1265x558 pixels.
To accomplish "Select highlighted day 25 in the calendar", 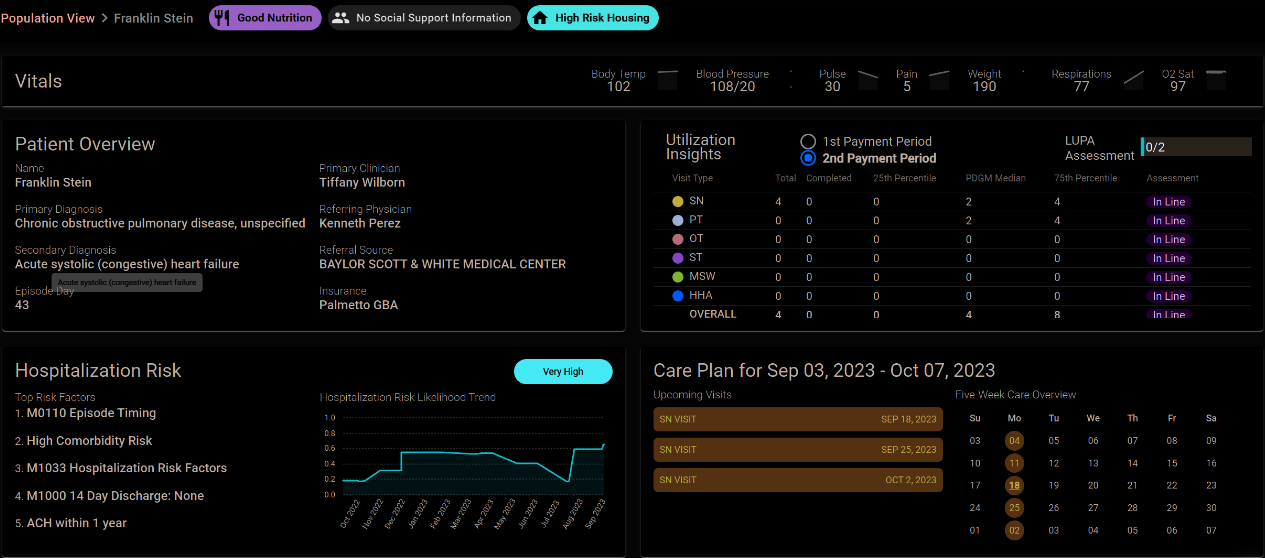I will coord(1014,508).
